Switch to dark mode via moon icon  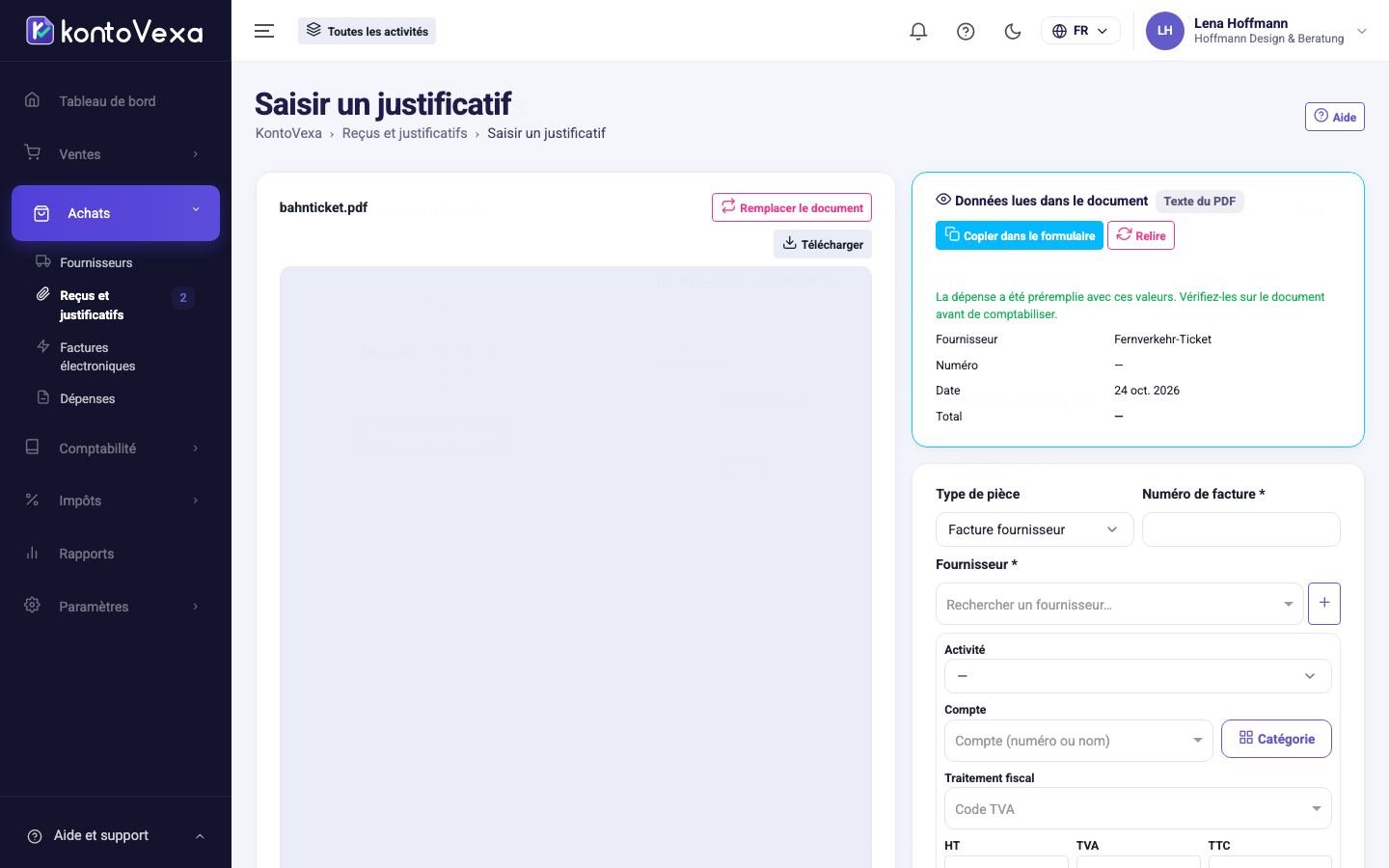tap(1013, 31)
